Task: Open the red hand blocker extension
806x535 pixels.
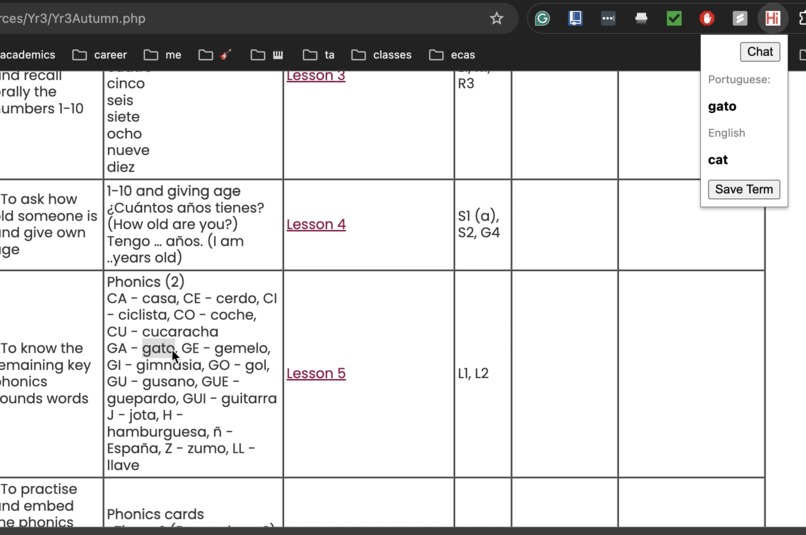Action: [707, 19]
